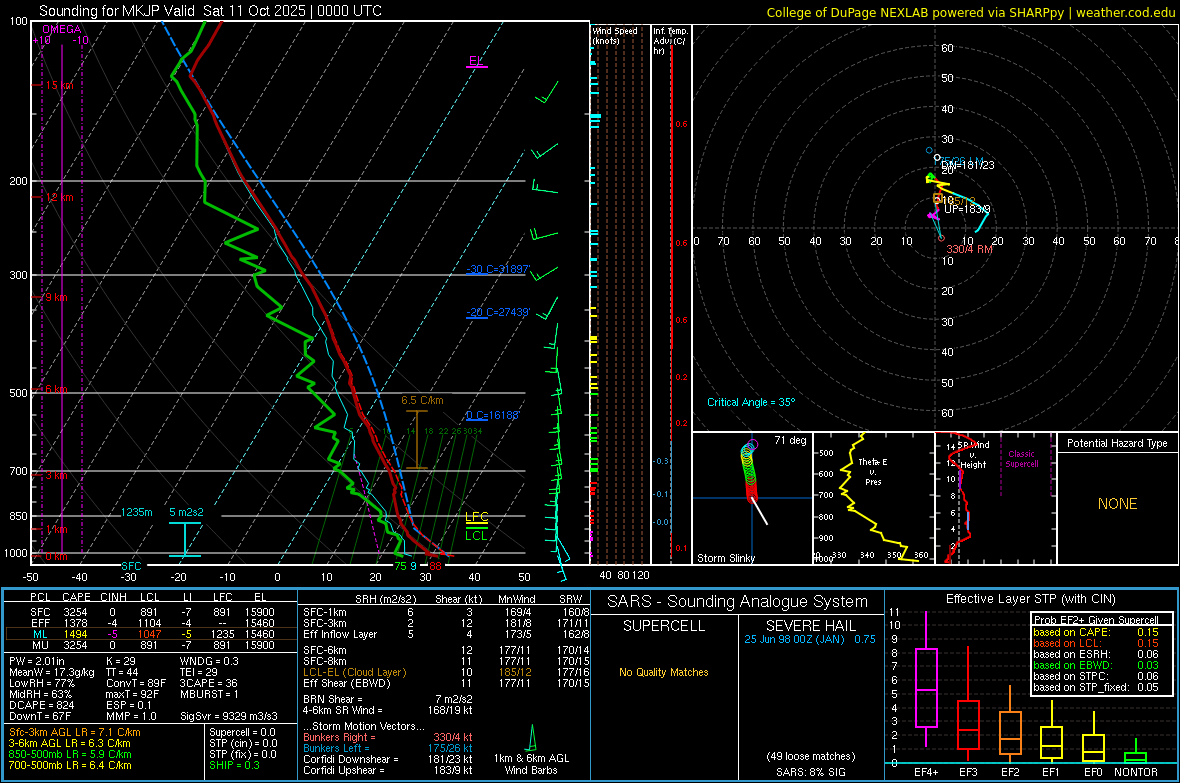Viewport: 1180px width, 783px height.
Task: Click the 'Potential Hazard Type' header
Action: point(1117,443)
